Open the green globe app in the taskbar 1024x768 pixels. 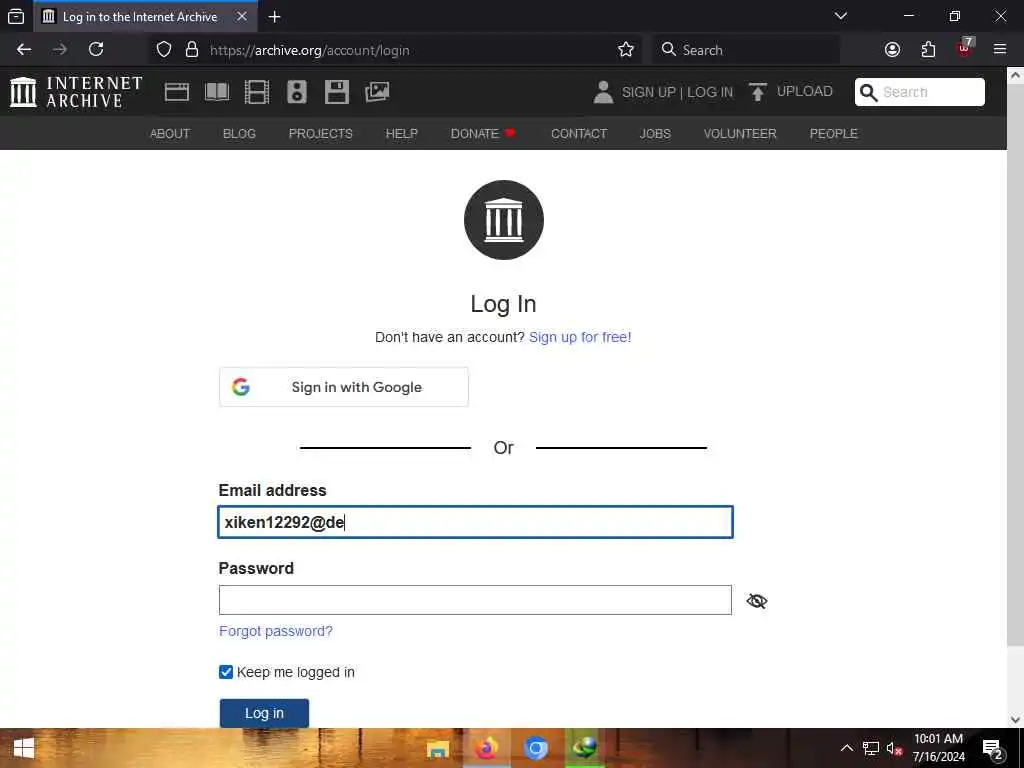click(584, 748)
